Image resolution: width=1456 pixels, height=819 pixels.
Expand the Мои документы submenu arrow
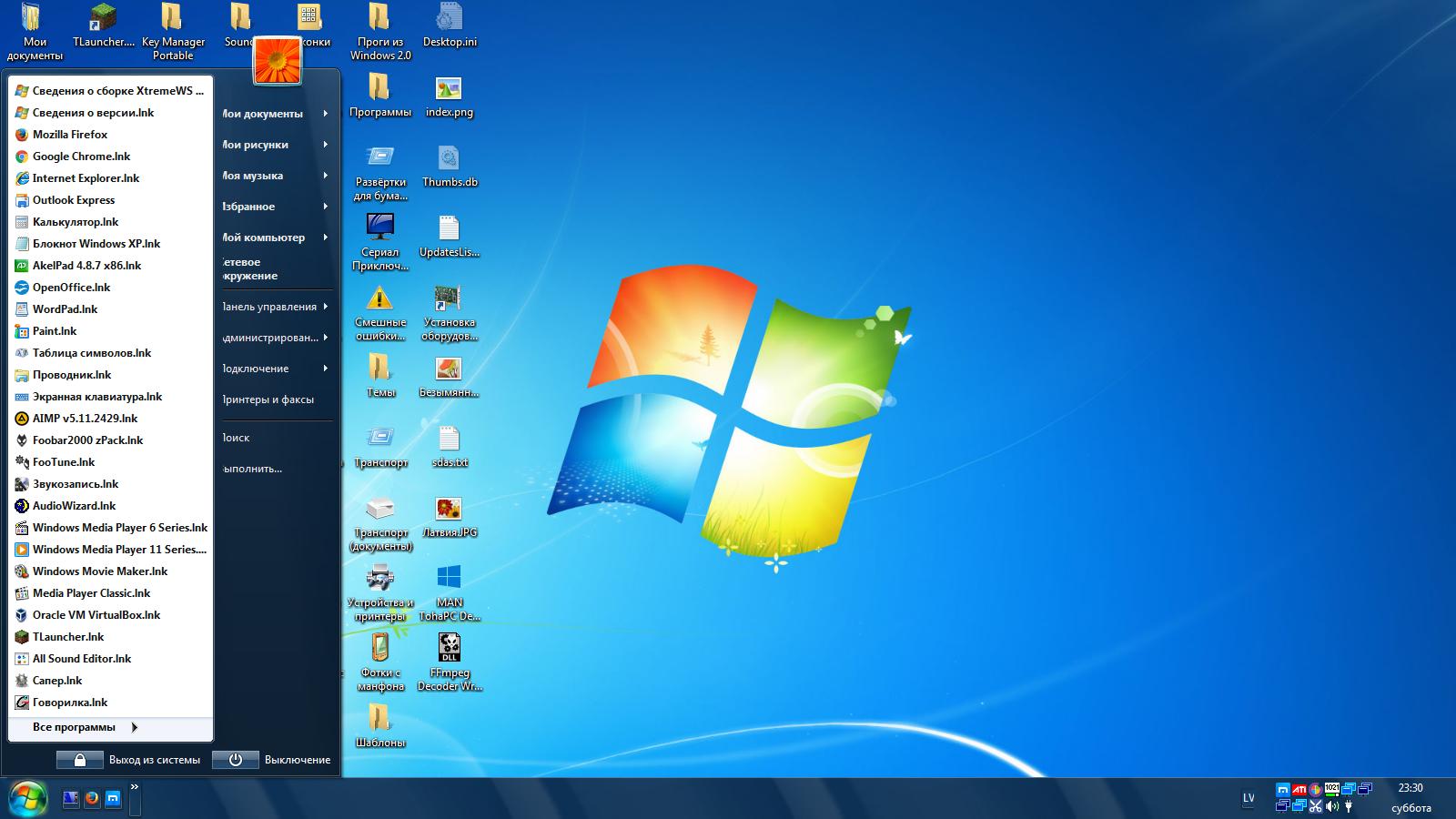coord(325,114)
